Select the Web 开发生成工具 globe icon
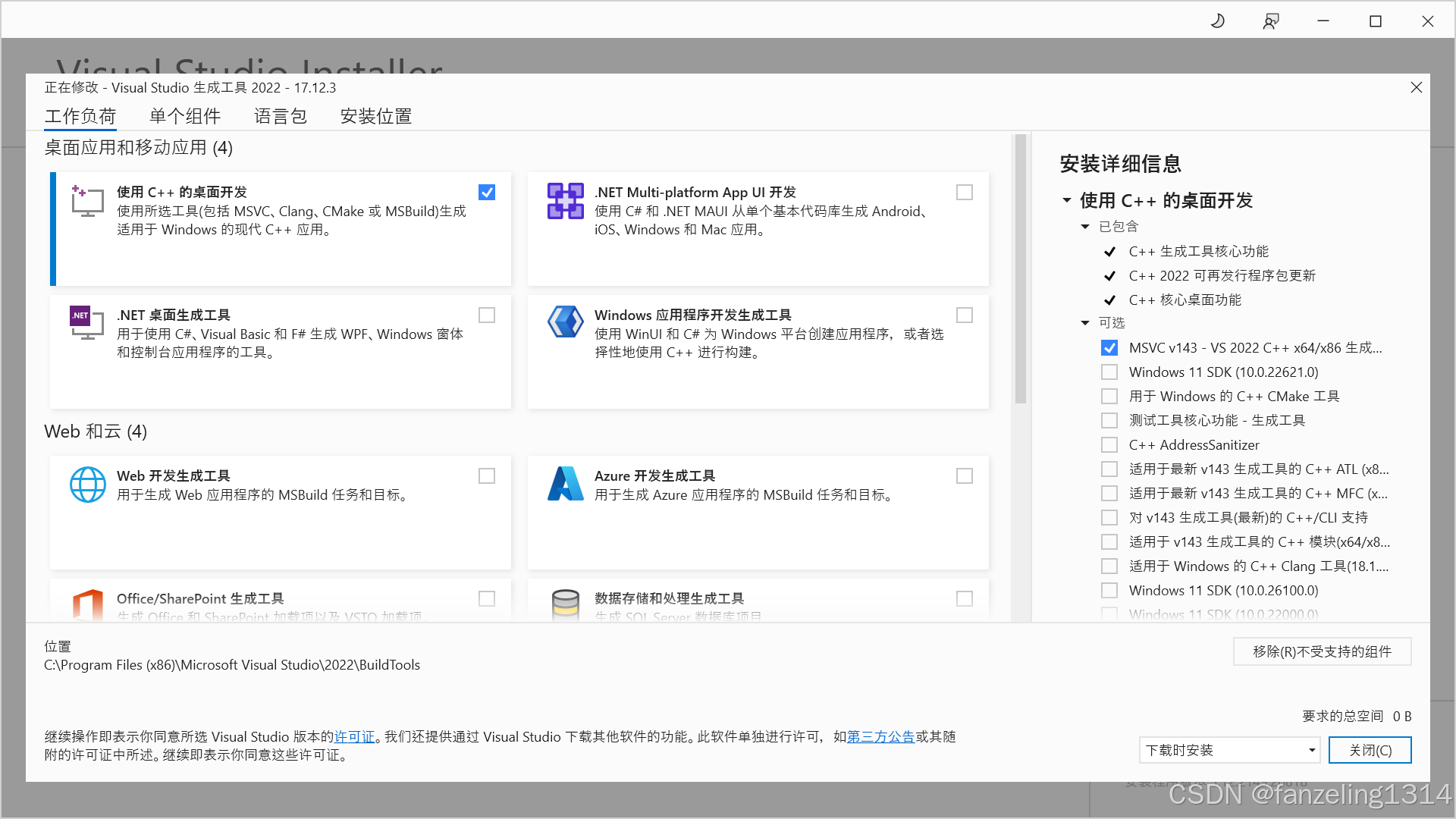The image size is (1456, 819). pyautogui.click(x=87, y=485)
